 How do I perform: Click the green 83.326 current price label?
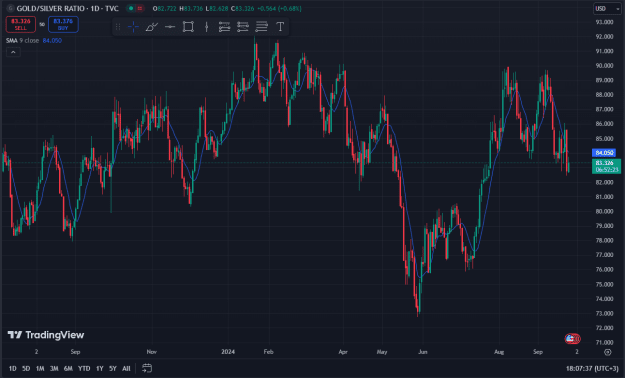[x=606, y=166]
